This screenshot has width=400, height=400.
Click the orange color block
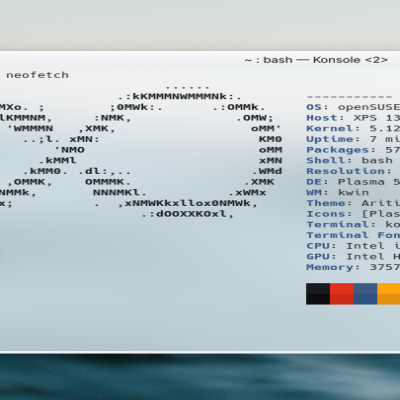pos(389,294)
